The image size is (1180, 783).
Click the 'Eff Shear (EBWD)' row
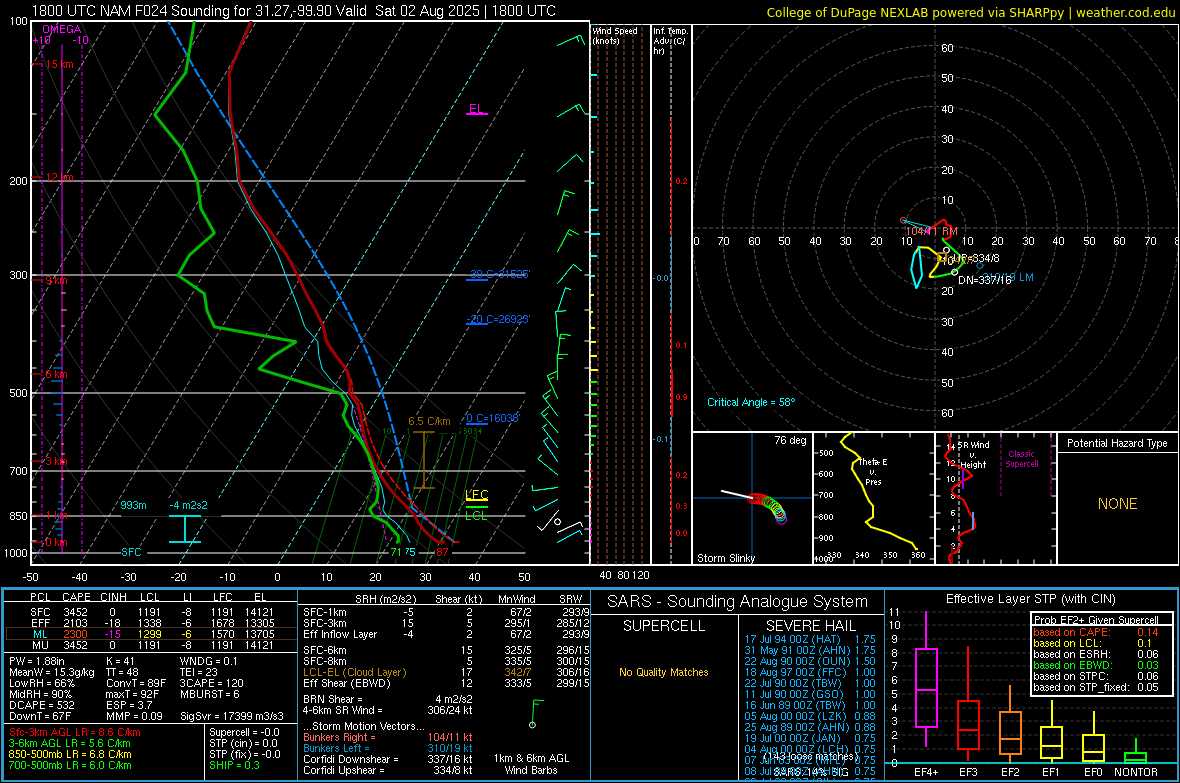(x=446, y=684)
